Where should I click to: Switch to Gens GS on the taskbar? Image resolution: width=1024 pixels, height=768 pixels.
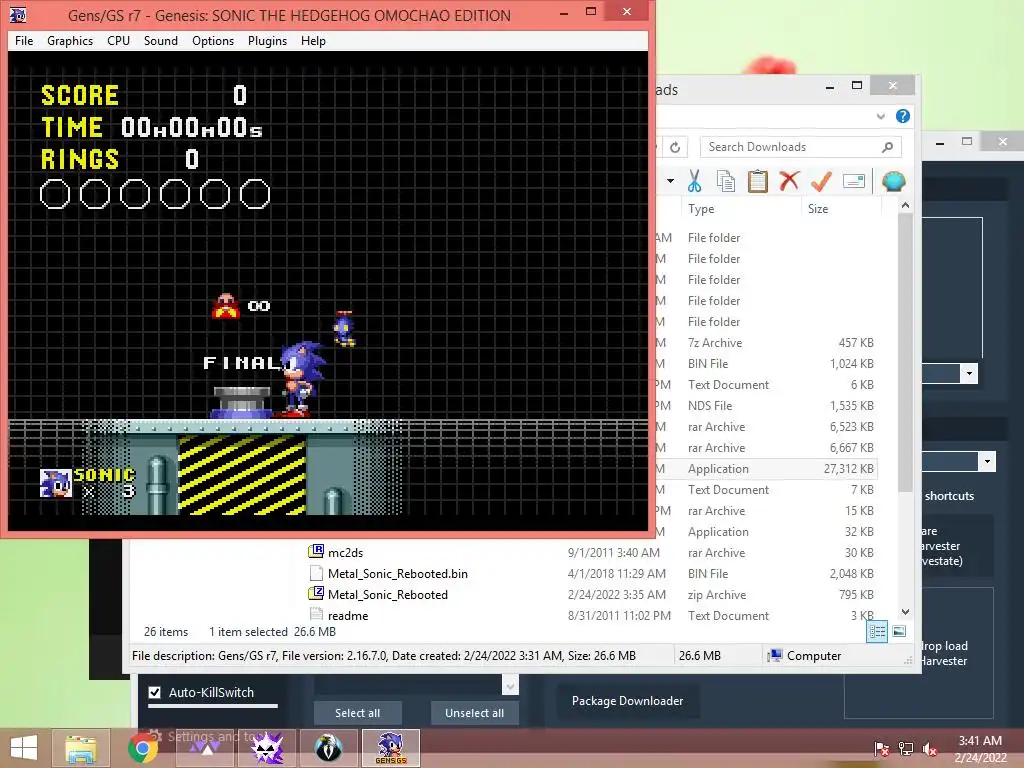click(391, 748)
